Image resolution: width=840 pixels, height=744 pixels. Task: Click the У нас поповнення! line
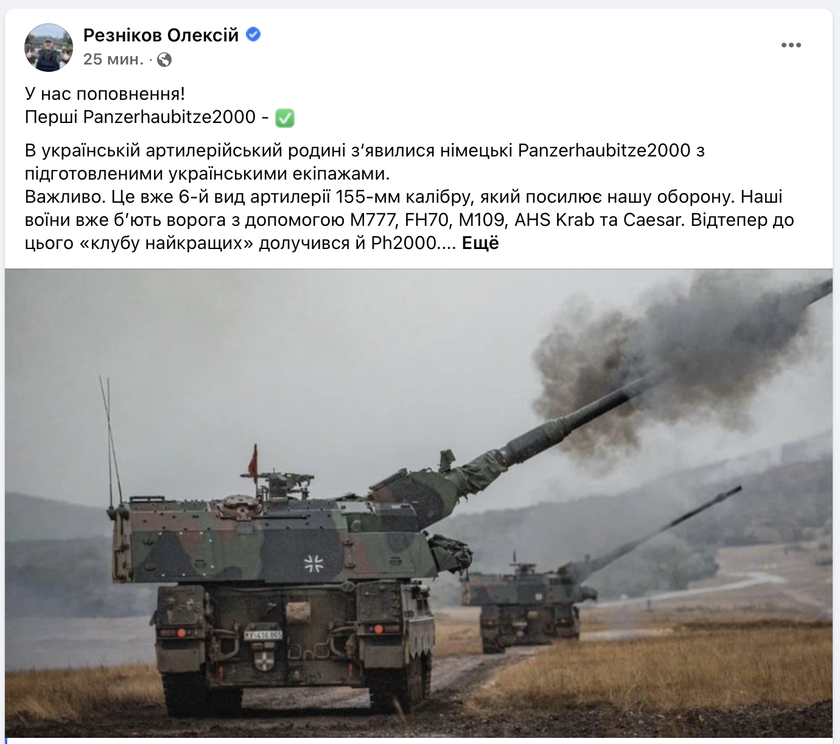105,94
